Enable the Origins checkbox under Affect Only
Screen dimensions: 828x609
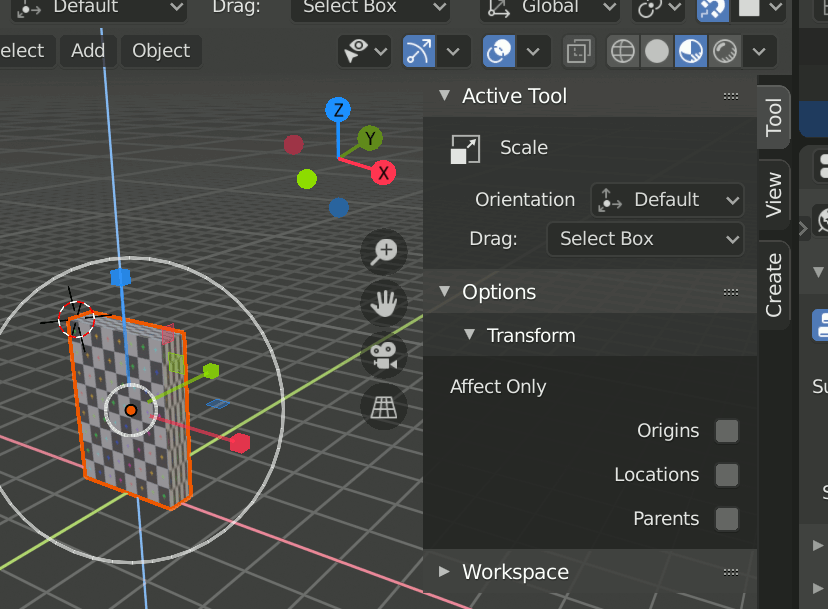point(727,431)
